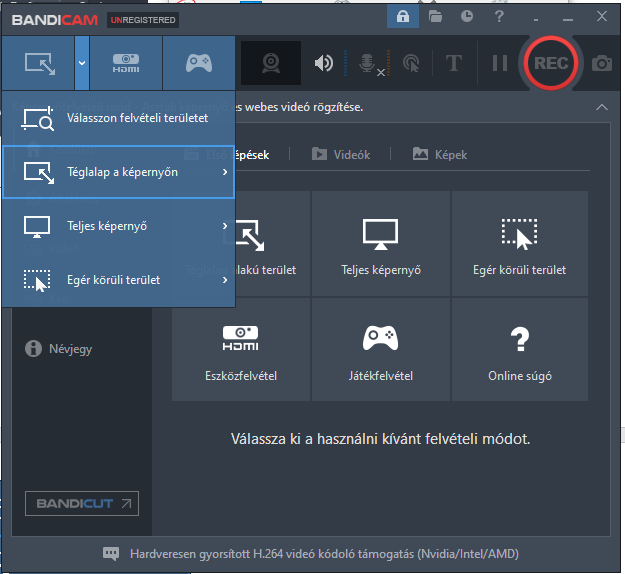Collapse the mode description panel chevron
The width and height of the screenshot is (625, 574).
point(602,107)
